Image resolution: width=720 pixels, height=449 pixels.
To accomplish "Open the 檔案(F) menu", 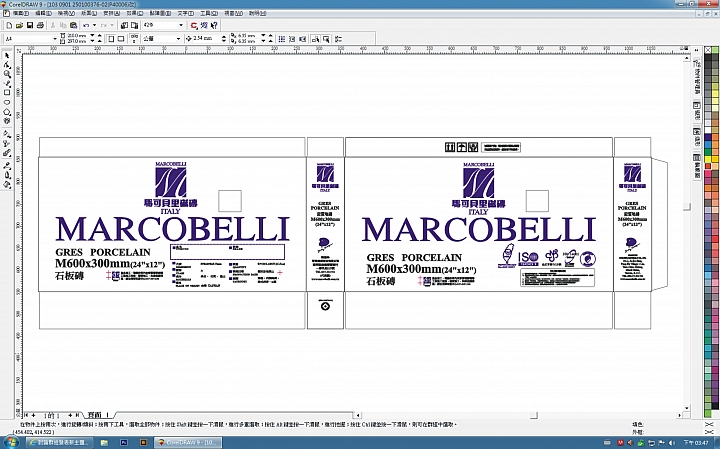I will tap(21, 13).
